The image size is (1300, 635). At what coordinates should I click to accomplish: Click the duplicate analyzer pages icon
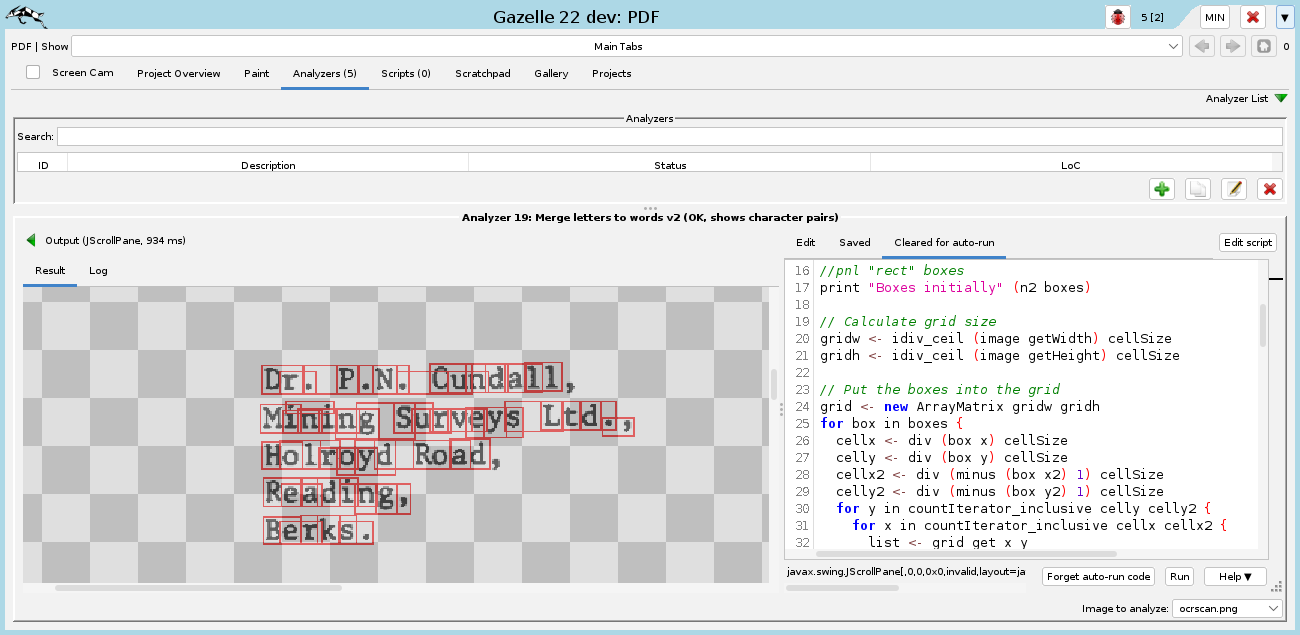1197,189
